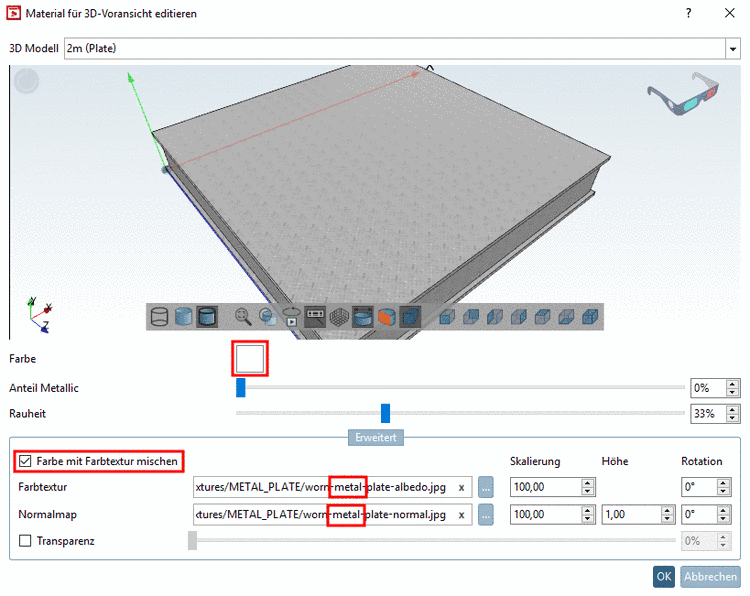Toggle the measuring tool icon
This screenshot has height=596, width=750.
pyautogui.click(x=315, y=317)
